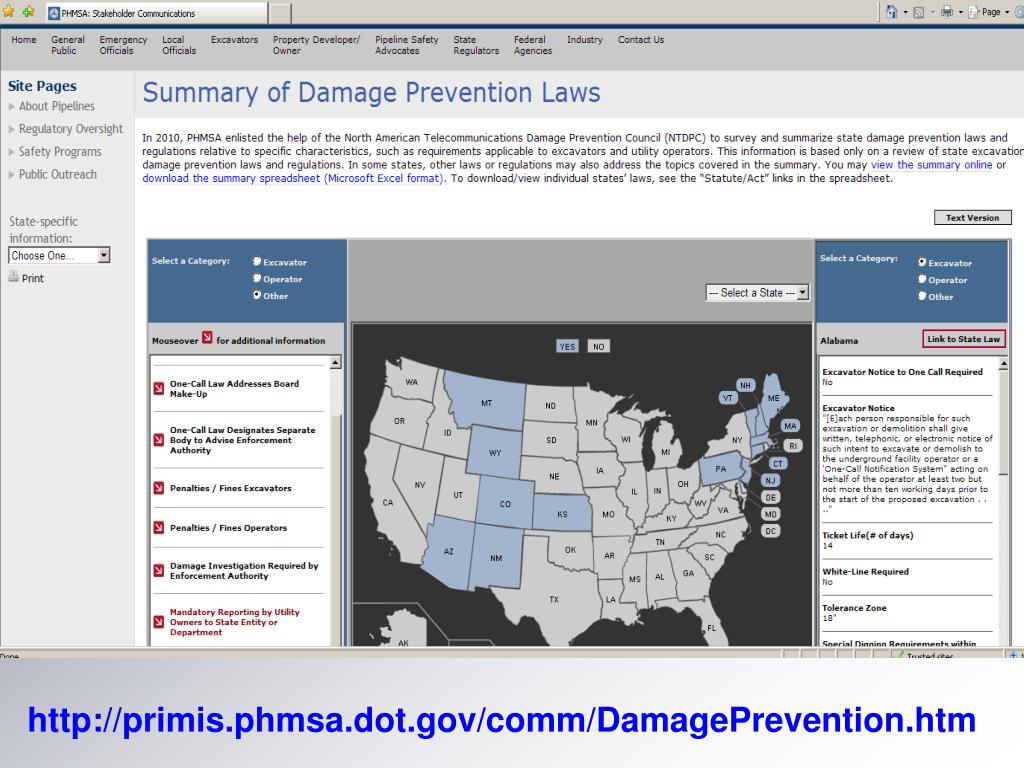
Task: Click Link to State Law button
Action: pyautogui.click(x=963, y=339)
